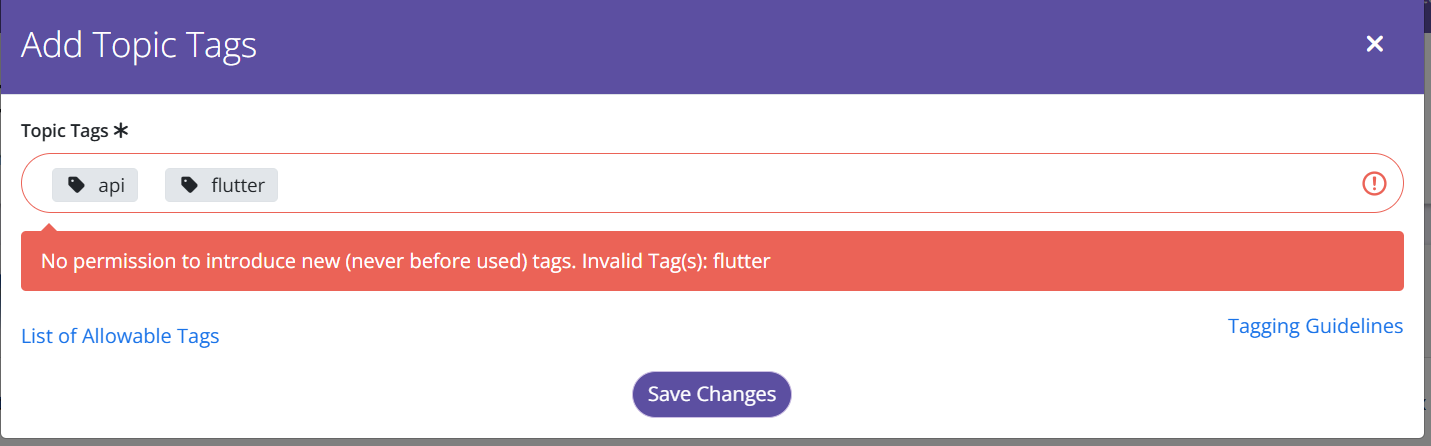This screenshot has height=446, width=1431.
Task: Click the Topic Tags field label
Action: [65, 131]
